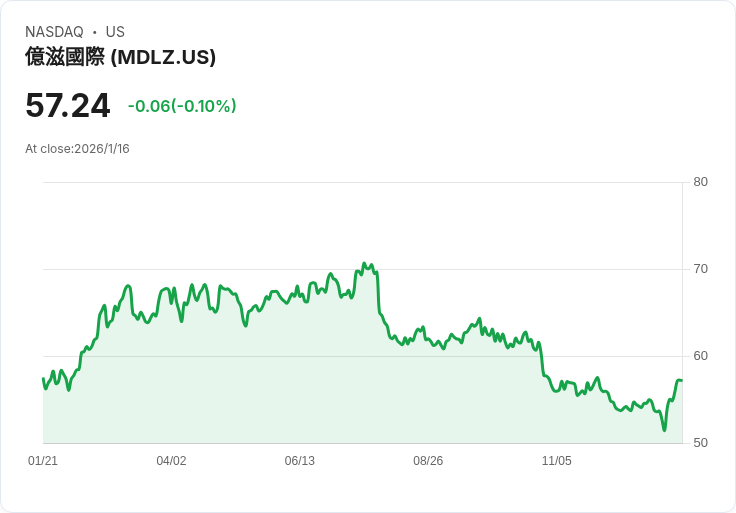This screenshot has width=736, height=513.
Task: Click the US market label
Action: point(115,32)
